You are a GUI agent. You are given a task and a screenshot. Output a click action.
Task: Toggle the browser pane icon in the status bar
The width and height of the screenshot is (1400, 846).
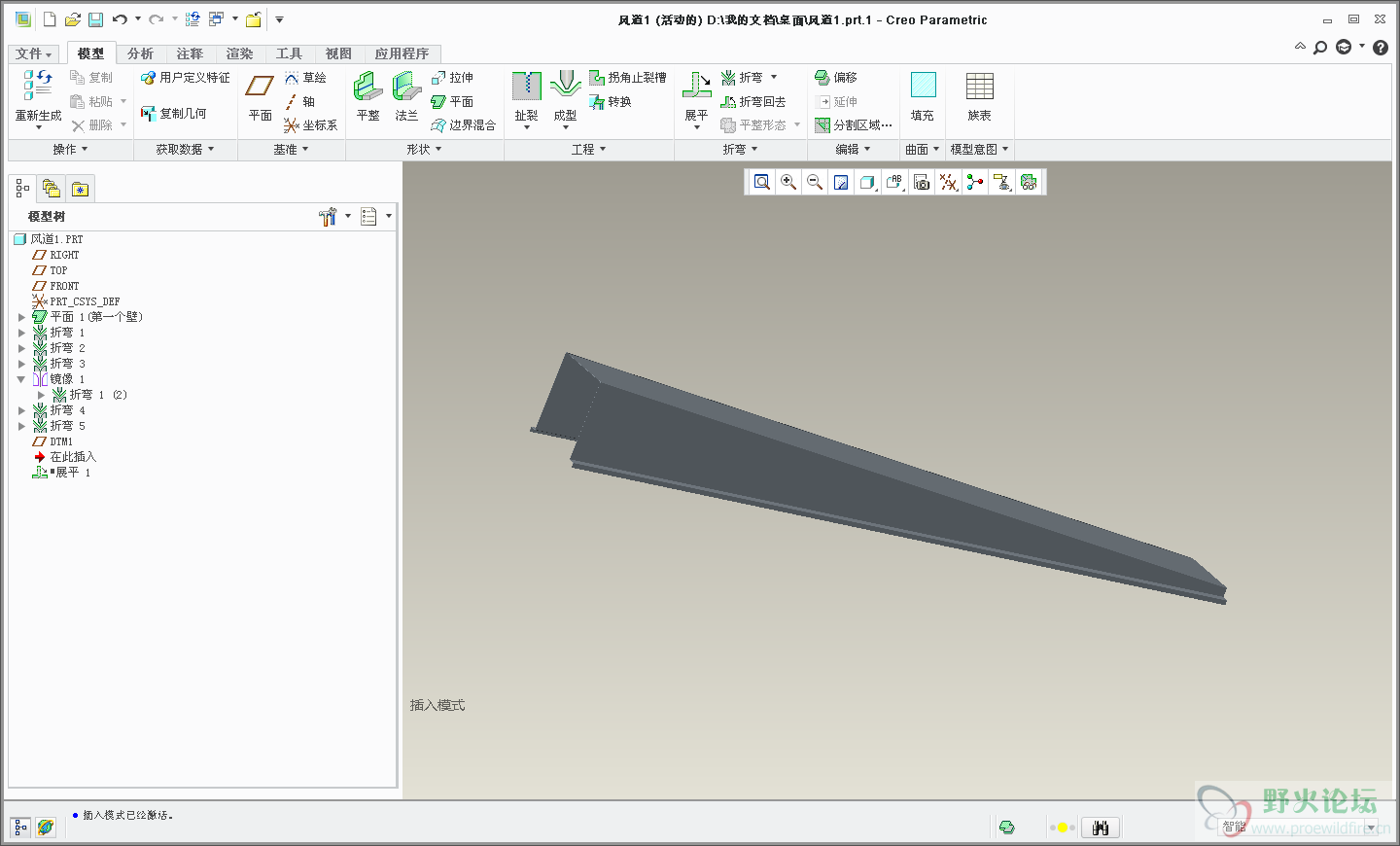(45, 828)
